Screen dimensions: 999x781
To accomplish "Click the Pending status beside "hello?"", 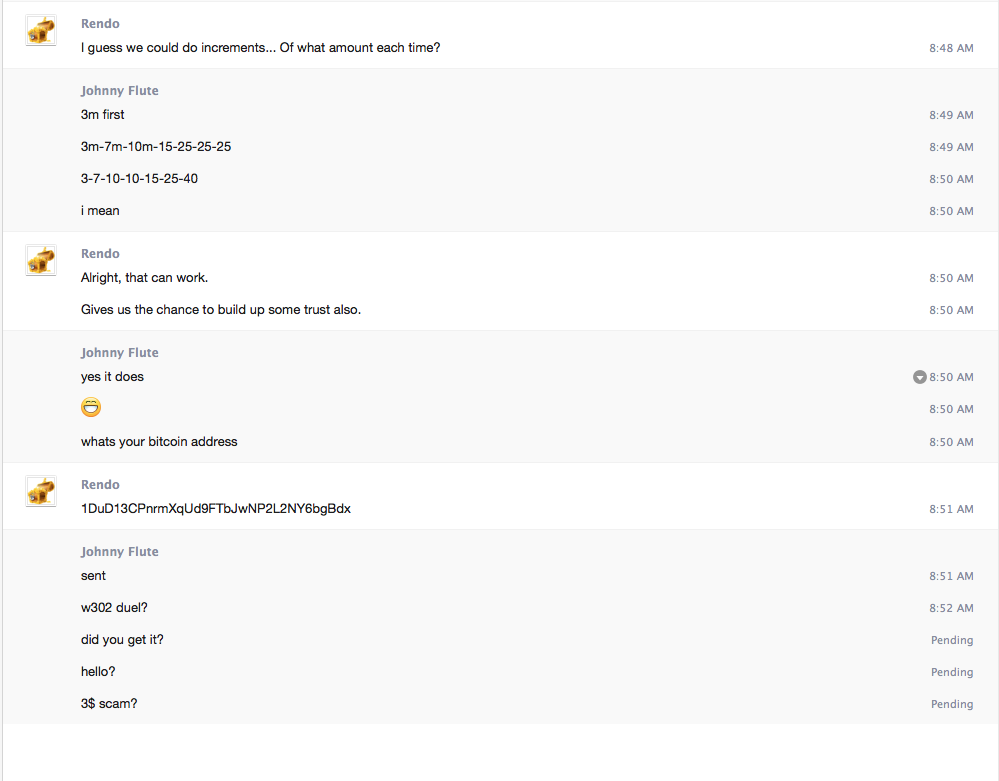I will [951, 672].
